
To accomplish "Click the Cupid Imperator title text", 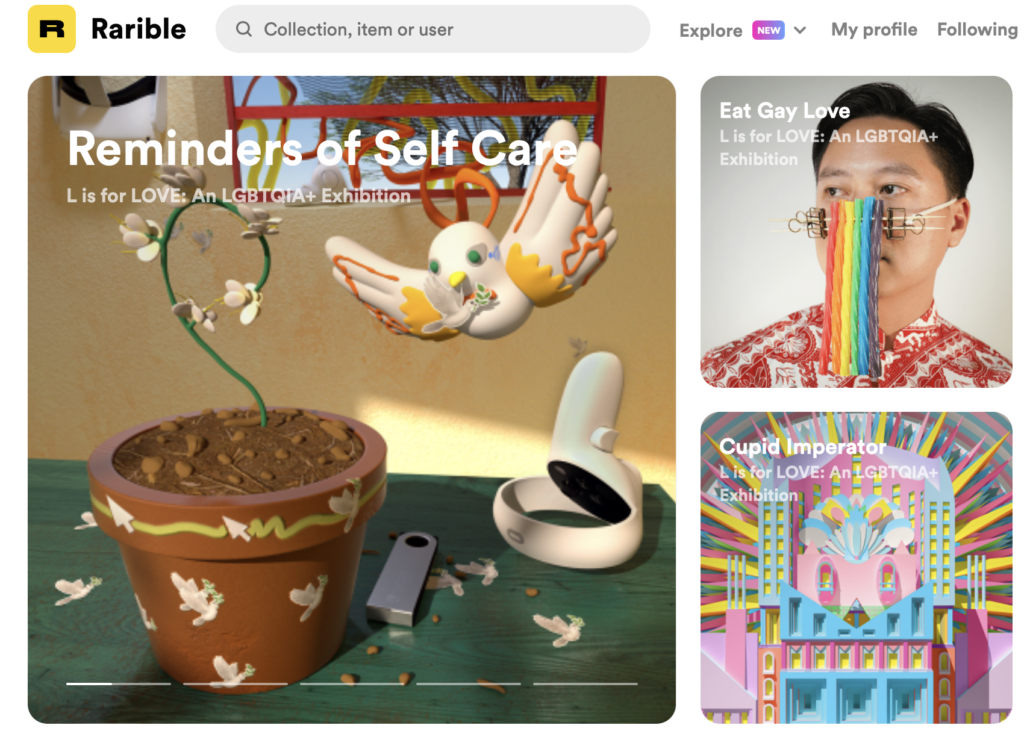I will (803, 447).
